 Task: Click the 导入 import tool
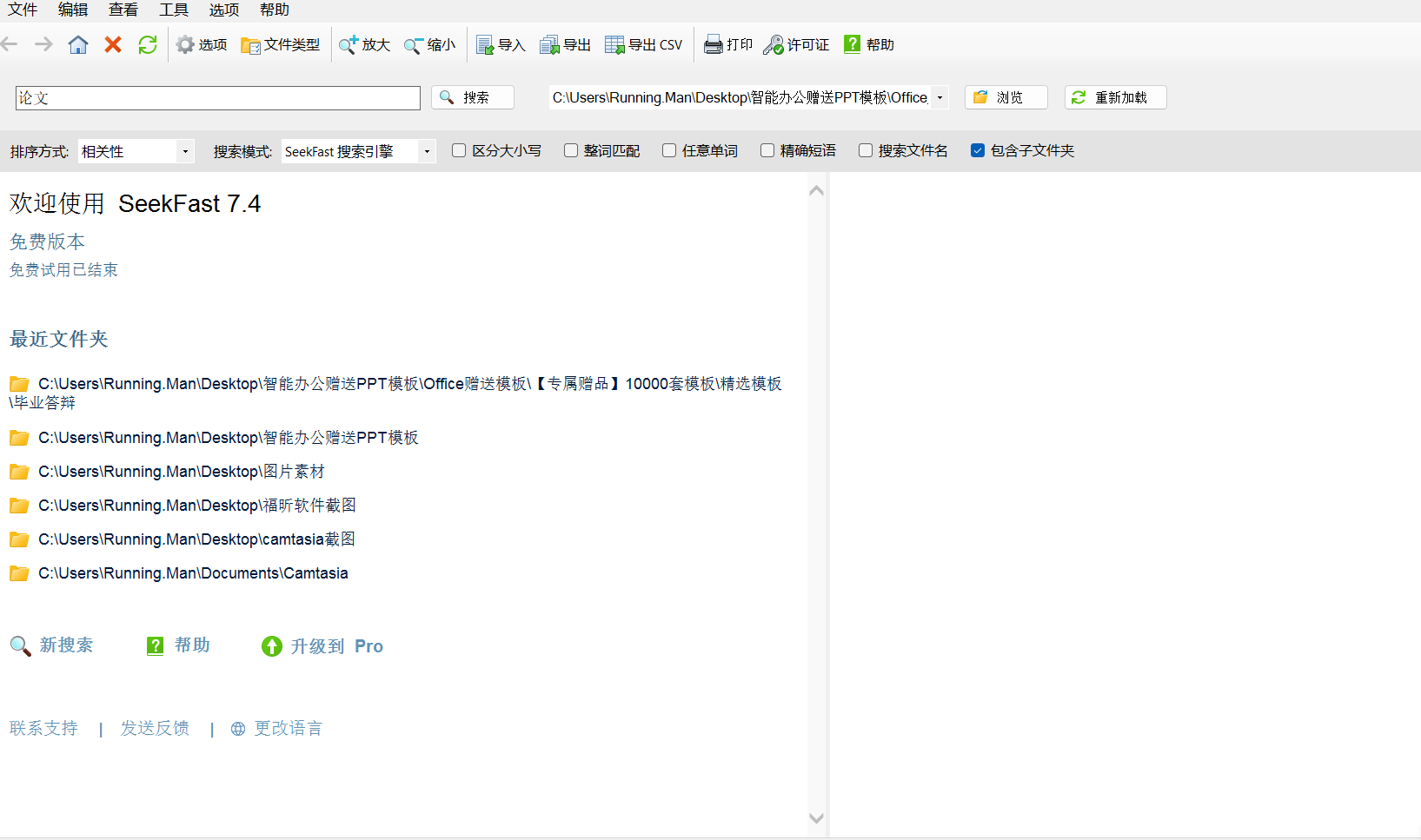pos(501,44)
